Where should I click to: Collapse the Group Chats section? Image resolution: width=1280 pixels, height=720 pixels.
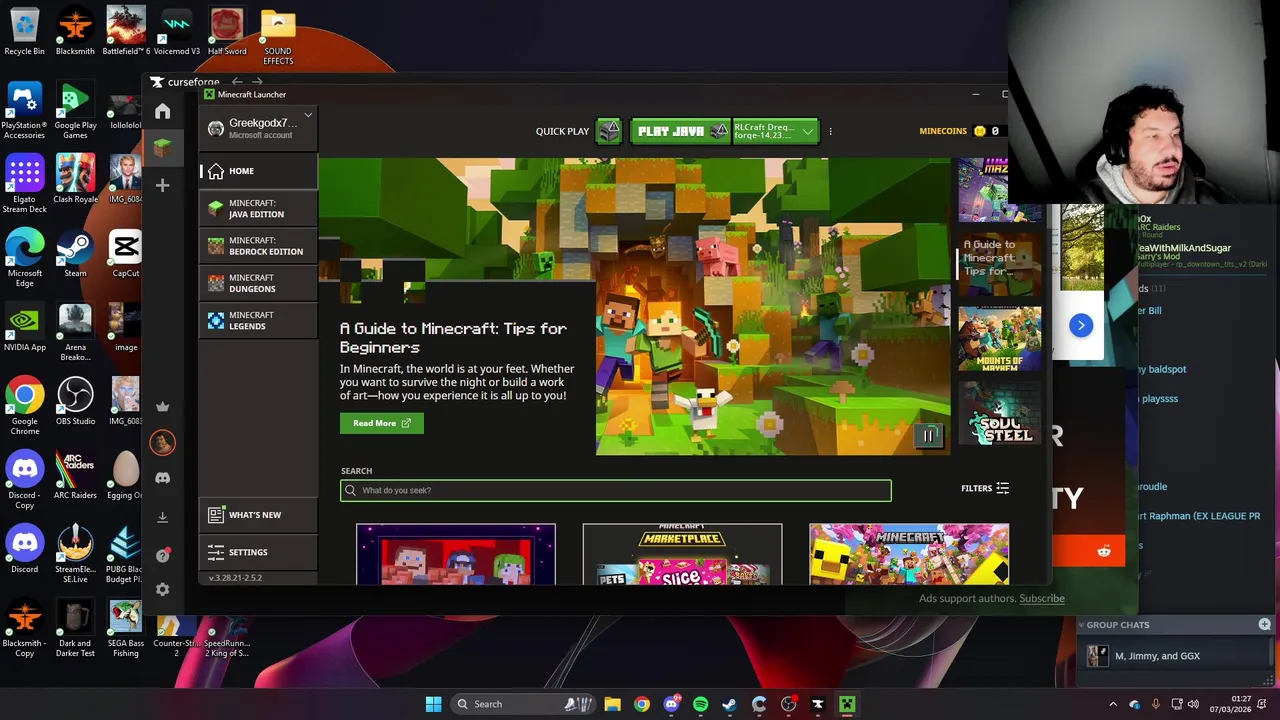[1081, 625]
